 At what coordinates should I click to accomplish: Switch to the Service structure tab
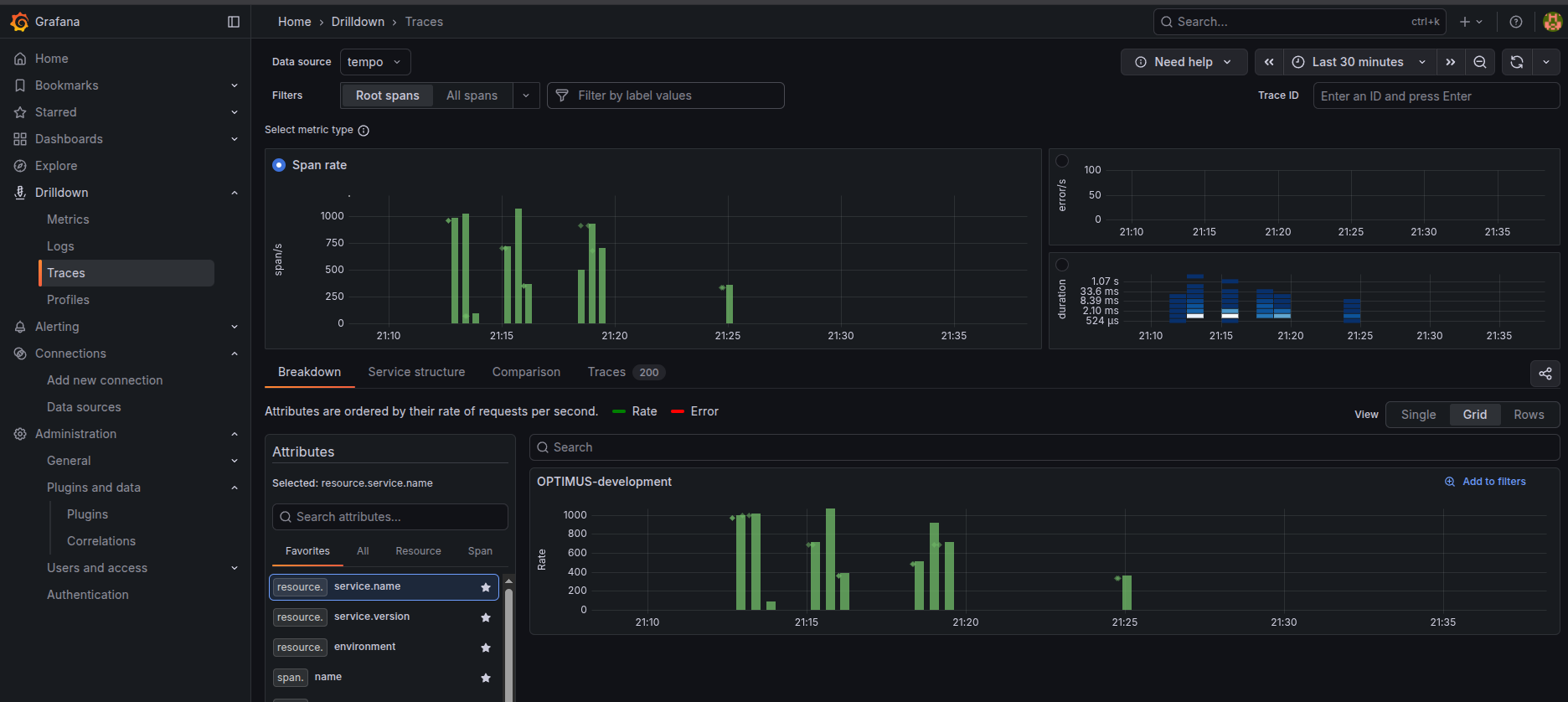[416, 372]
